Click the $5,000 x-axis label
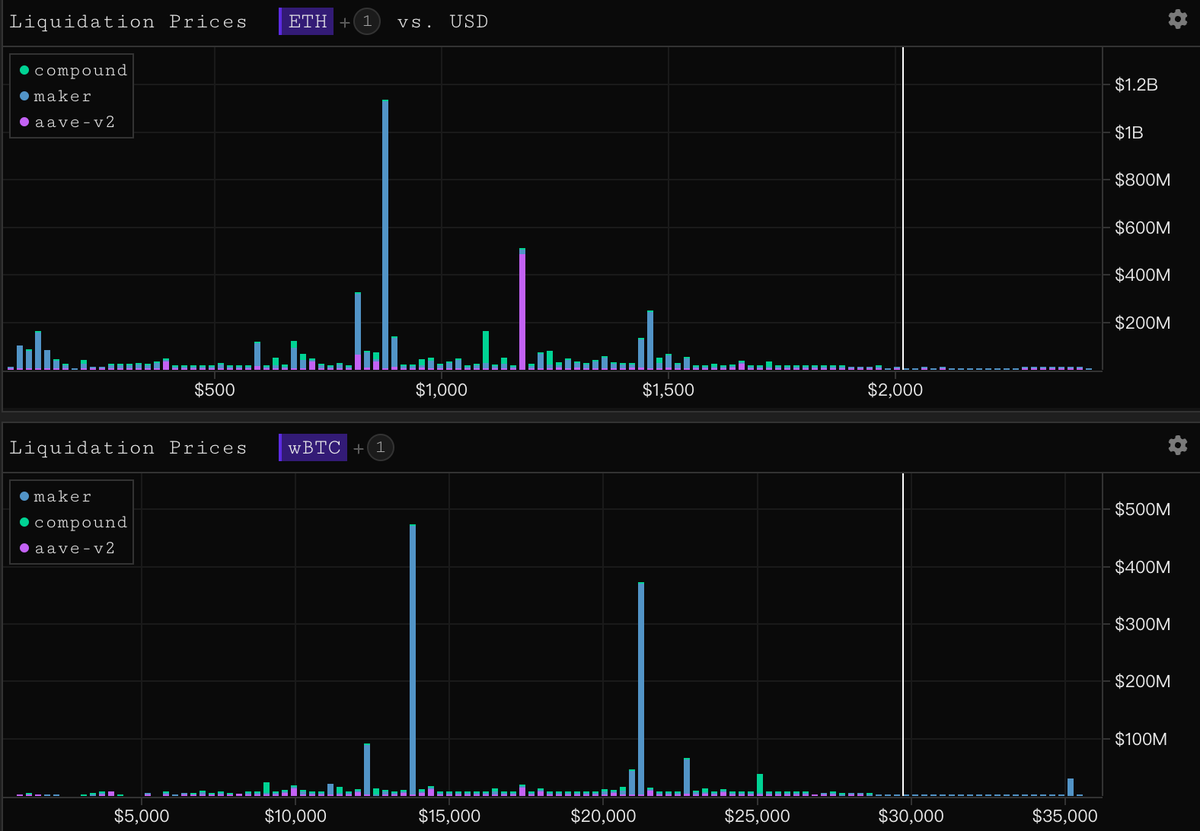Viewport: 1200px width, 831px height. pyautogui.click(x=142, y=816)
